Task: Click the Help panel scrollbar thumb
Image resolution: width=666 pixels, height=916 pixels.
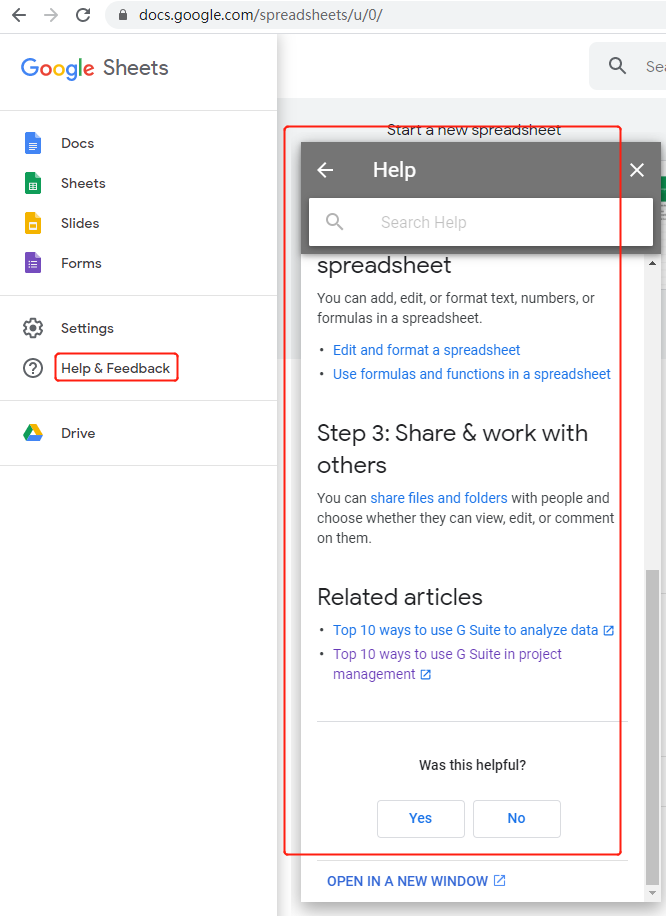Action: click(652, 727)
